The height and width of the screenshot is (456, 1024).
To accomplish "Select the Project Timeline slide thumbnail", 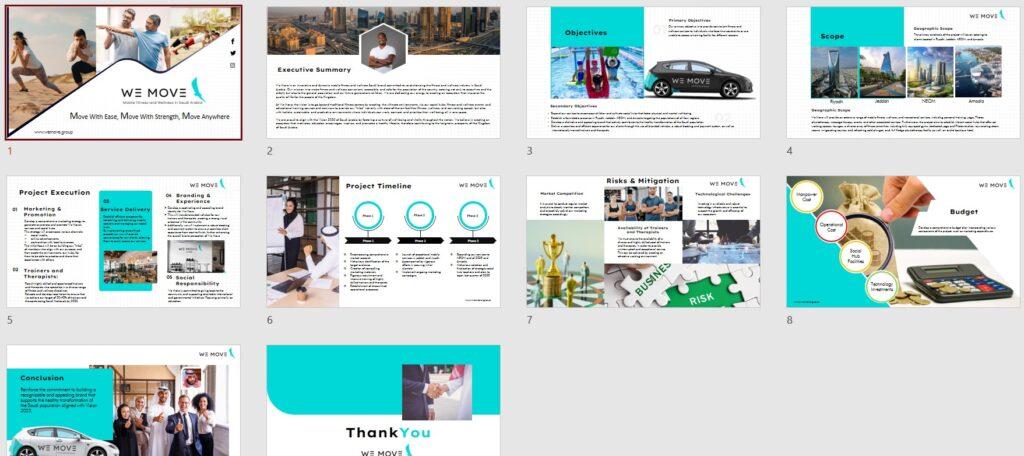I will [x=383, y=242].
